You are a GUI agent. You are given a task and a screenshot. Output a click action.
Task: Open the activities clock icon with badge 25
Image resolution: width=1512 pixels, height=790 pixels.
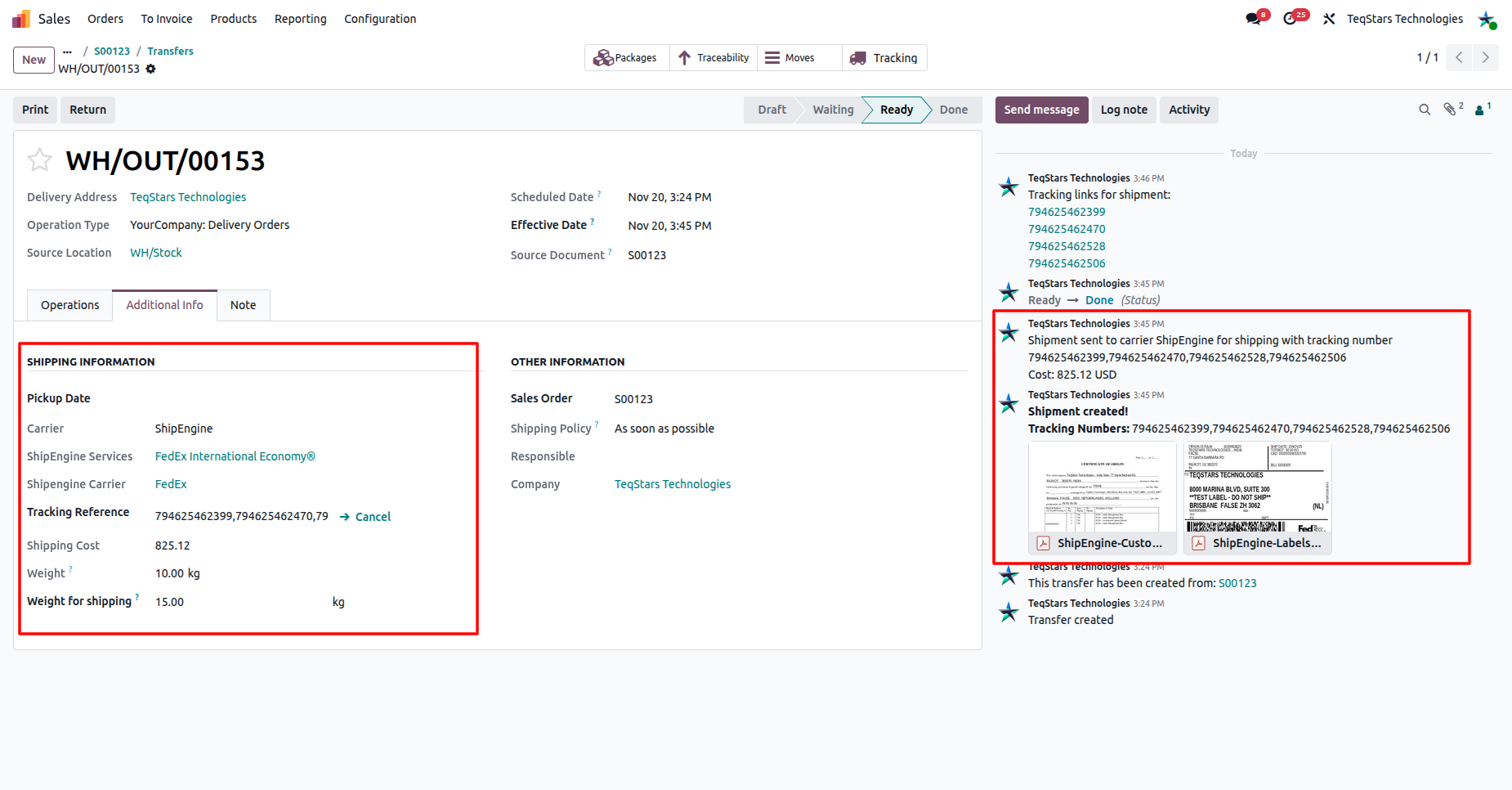click(1291, 19)
